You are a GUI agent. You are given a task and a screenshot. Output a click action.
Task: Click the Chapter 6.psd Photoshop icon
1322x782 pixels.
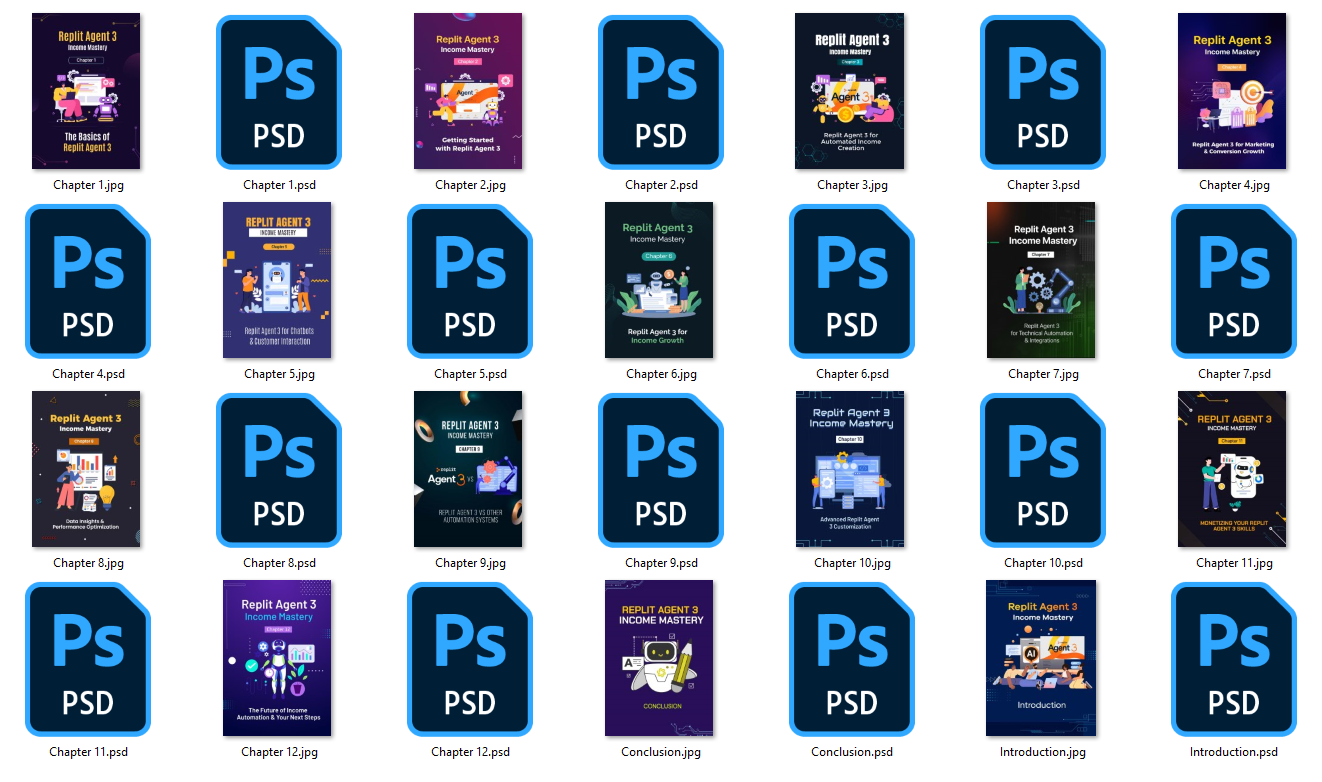click(852, 281)
